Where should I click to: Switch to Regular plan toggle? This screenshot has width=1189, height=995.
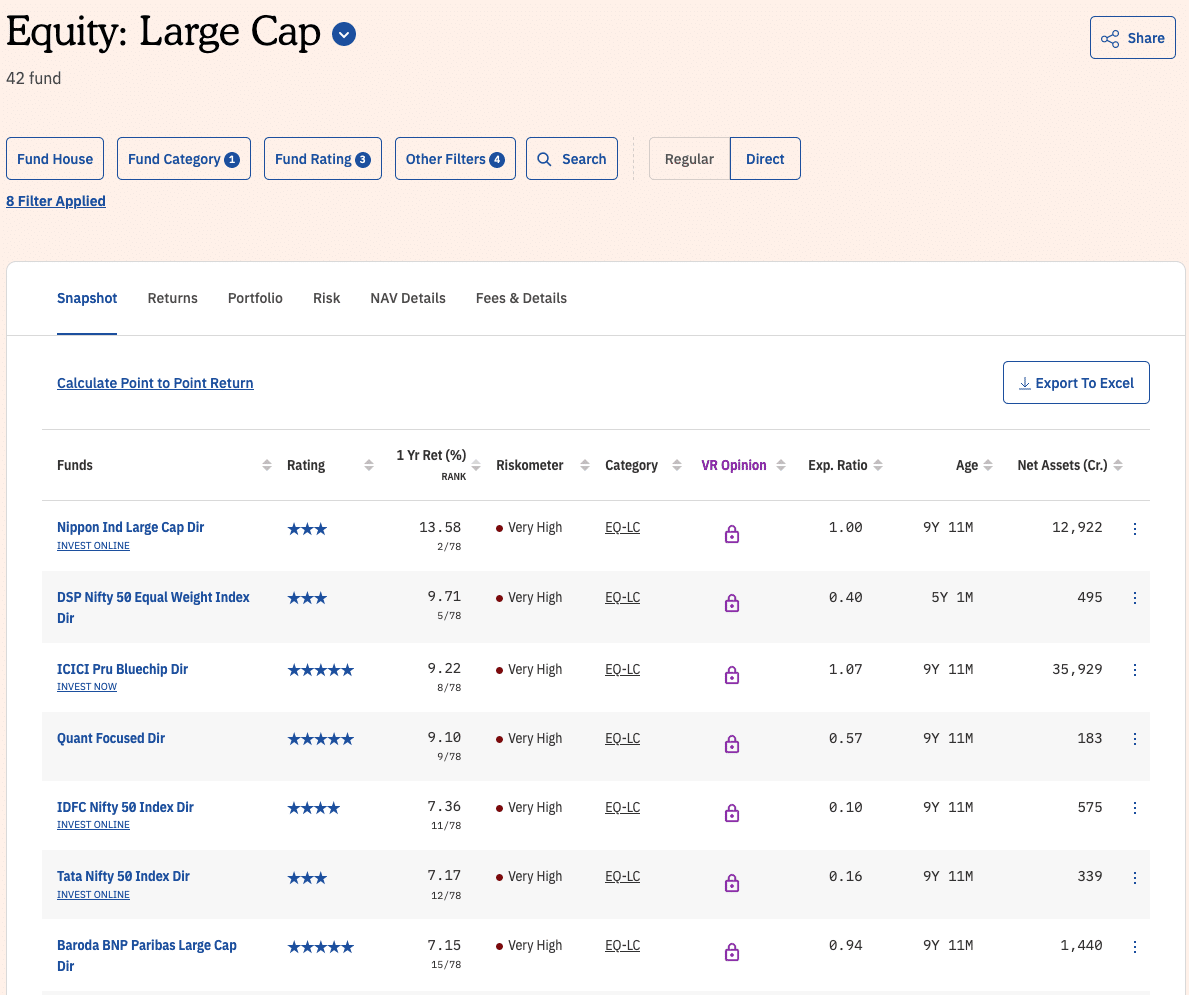point(689,159)
